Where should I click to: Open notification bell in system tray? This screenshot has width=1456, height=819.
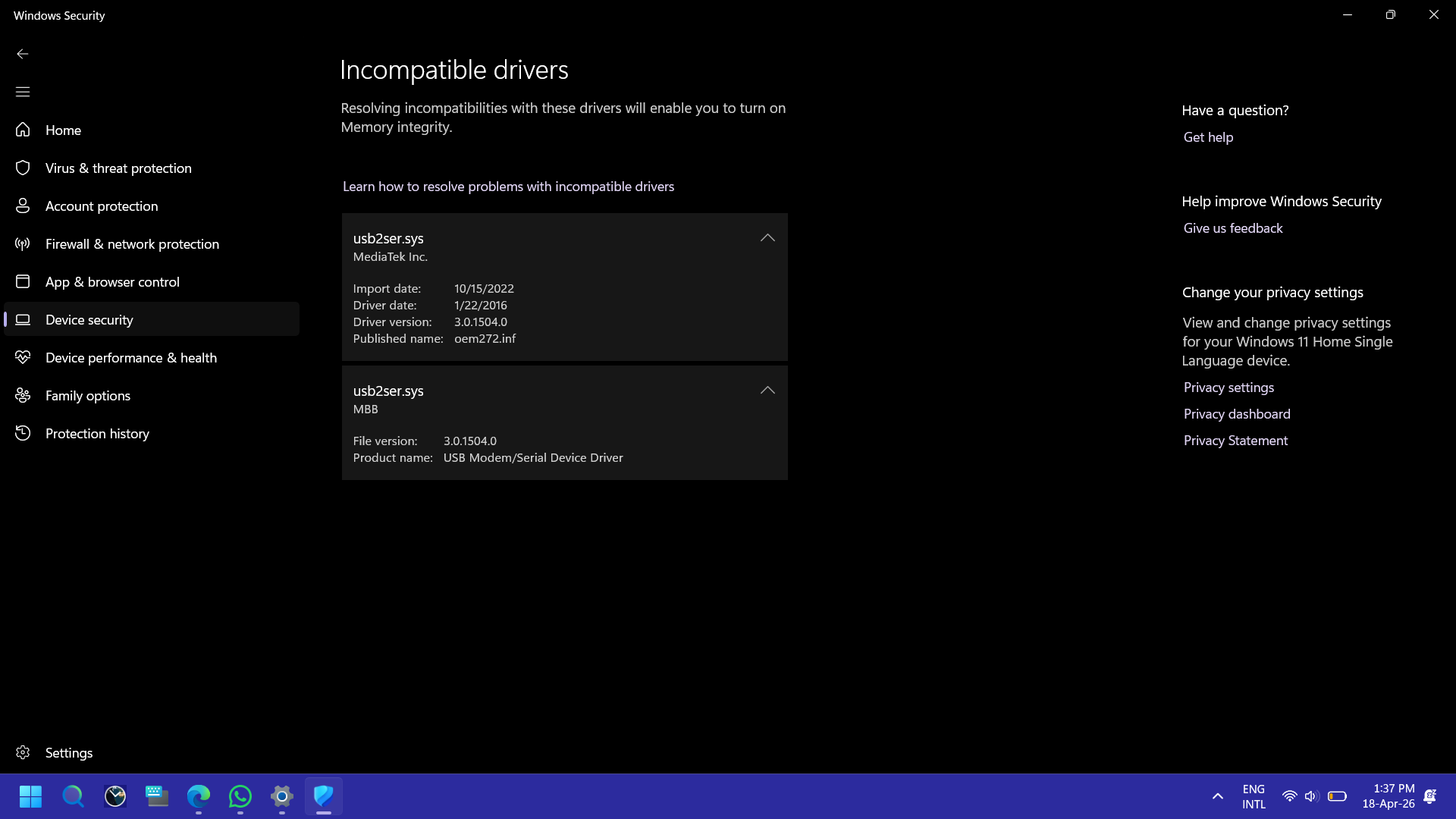click(x=1430, y=796)
